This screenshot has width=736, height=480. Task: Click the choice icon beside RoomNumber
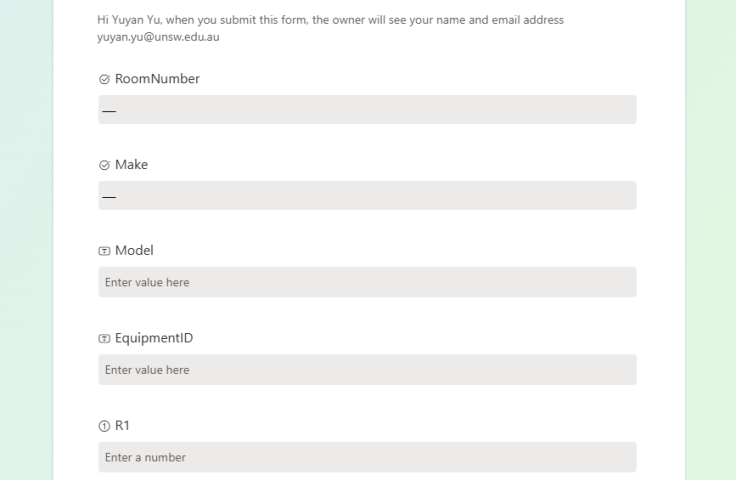tap(104, 79)
